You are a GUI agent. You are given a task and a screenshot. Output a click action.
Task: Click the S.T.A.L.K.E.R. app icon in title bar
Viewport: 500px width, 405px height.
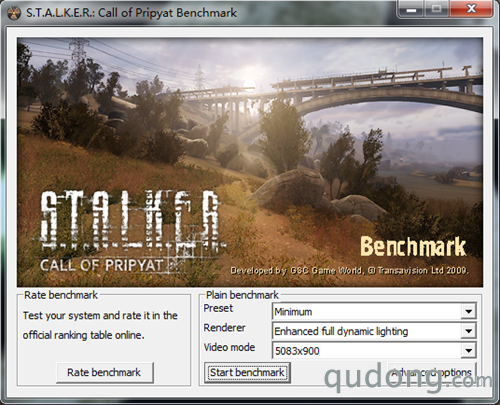pyautogui.click(x=14, y=13)
